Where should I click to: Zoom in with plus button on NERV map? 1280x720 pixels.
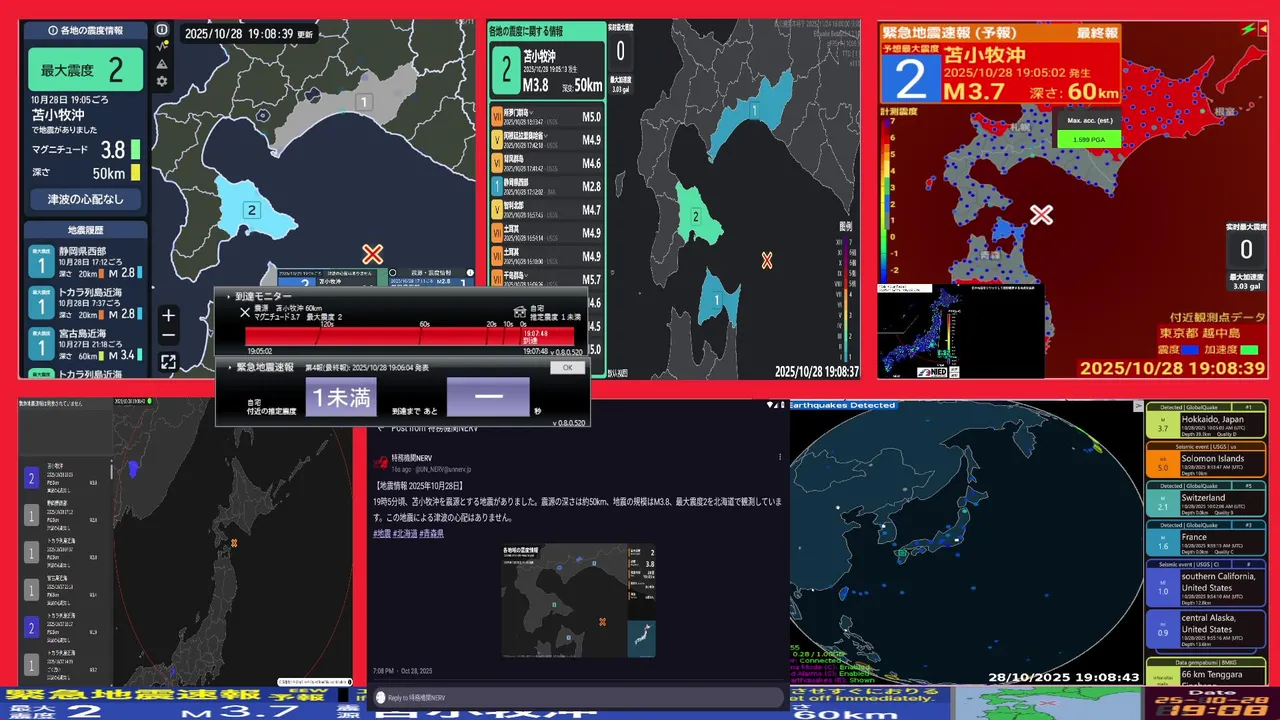(x=169, y=316)
